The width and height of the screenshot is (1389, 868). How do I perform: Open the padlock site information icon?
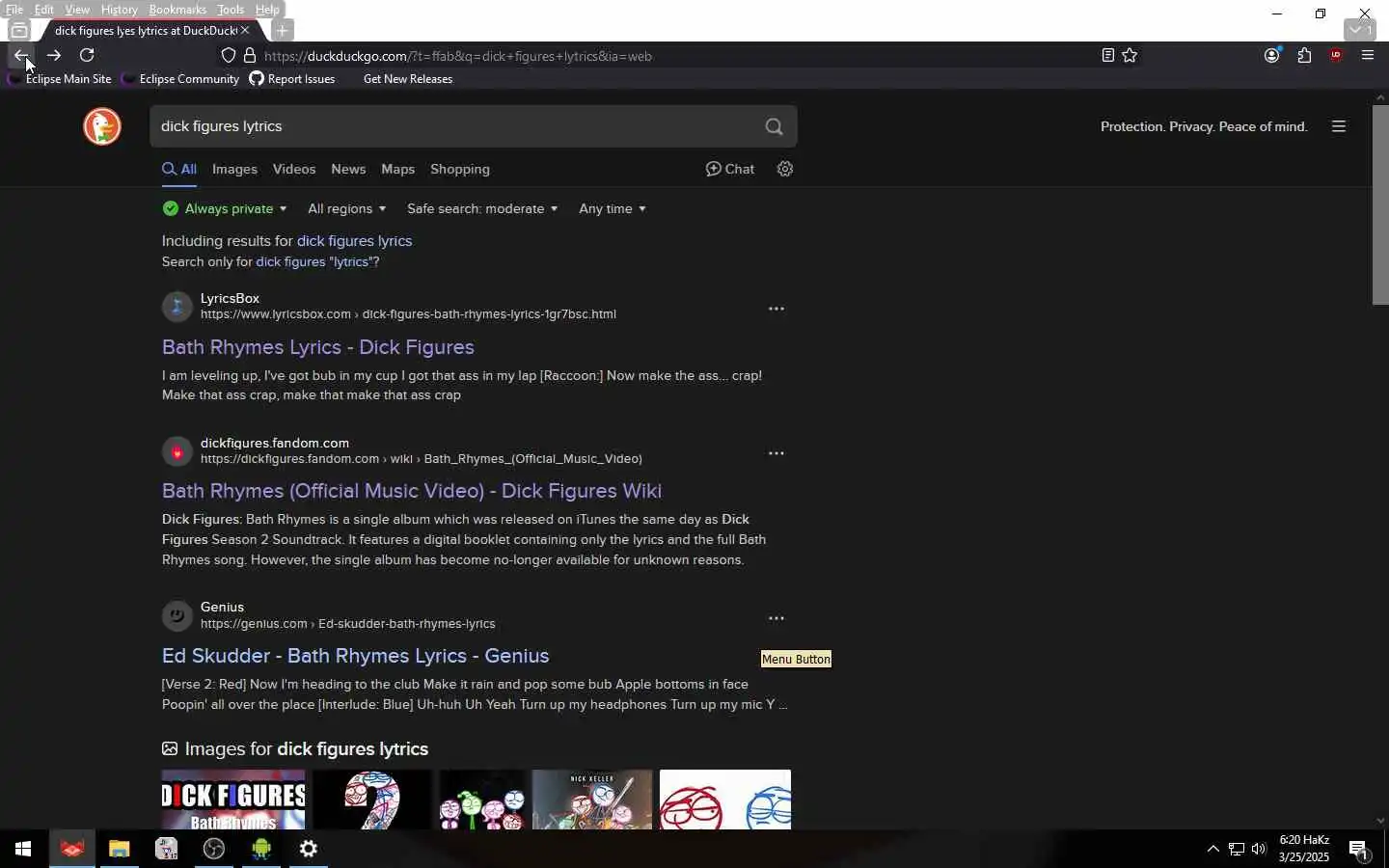click(250, 56)
